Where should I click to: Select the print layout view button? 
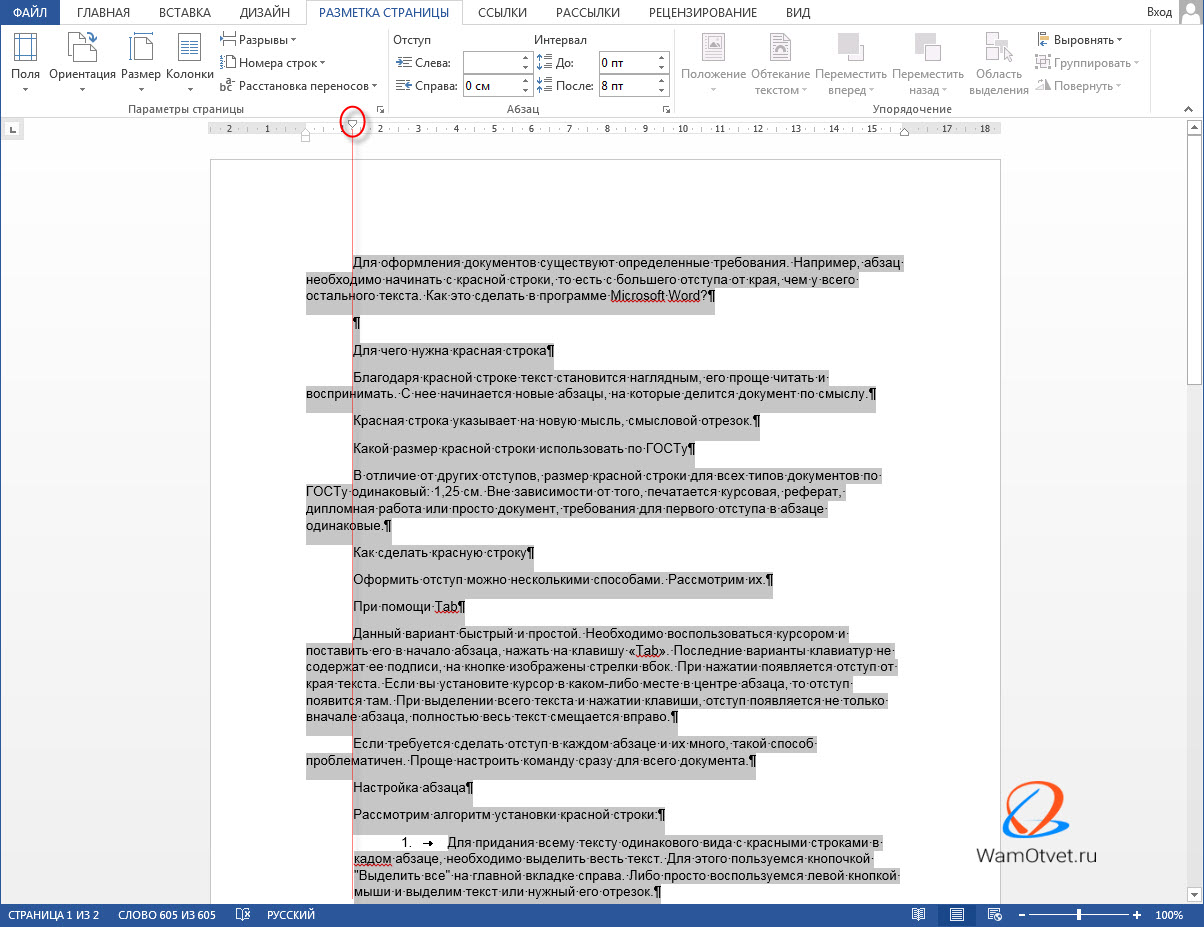click(x=957, y=915)
